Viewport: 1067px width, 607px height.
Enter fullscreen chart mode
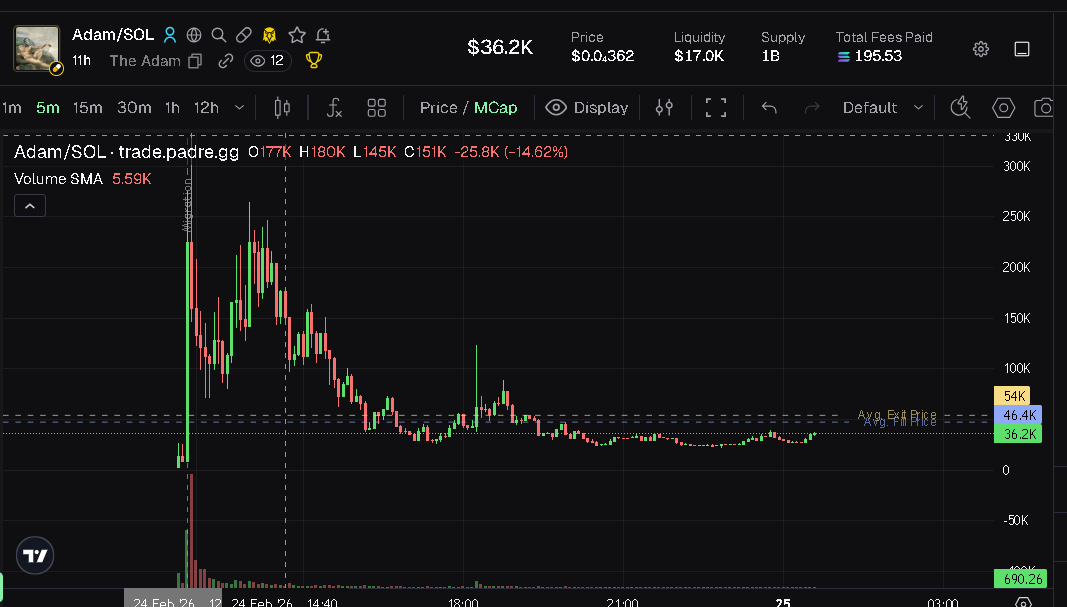click(x=715, y=108)
